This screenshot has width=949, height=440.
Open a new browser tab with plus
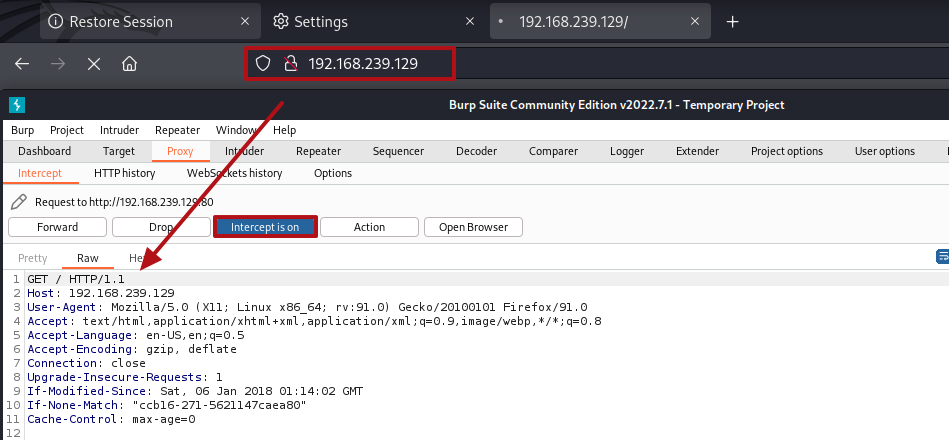click(x=732, y=22)
